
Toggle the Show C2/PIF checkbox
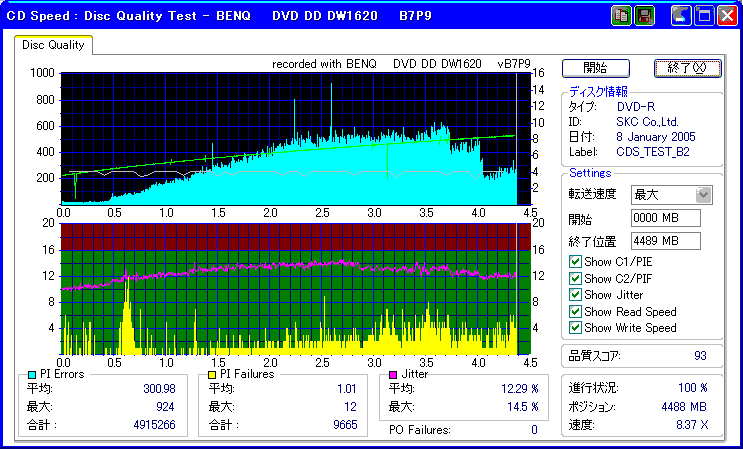tap(575, 278)
